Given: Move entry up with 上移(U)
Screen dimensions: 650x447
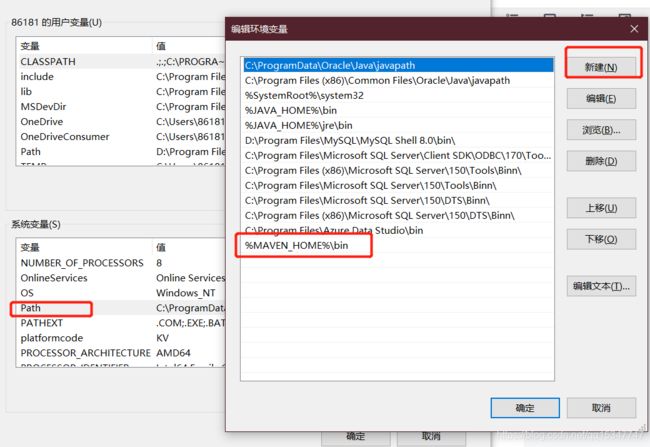Looking at the screenshot, I should [x=600, y=208].
